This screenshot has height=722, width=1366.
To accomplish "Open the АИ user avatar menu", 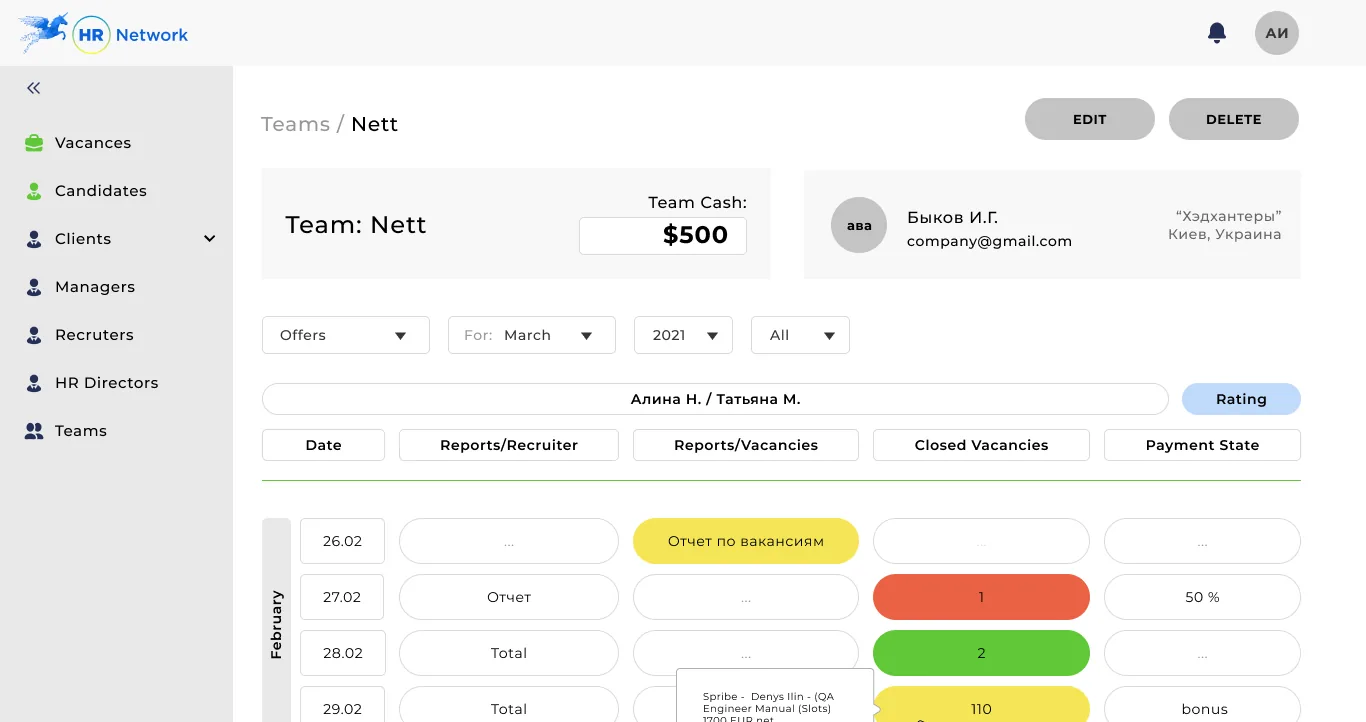I will pyautogui.click(x=1277, y=33).
